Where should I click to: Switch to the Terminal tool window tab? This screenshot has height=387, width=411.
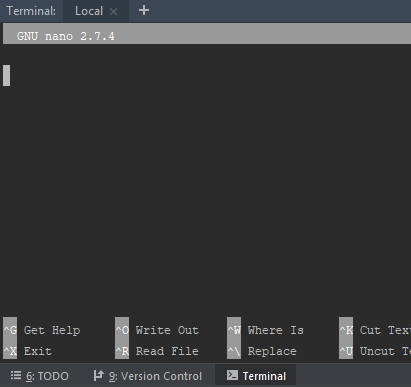(256, 376)
